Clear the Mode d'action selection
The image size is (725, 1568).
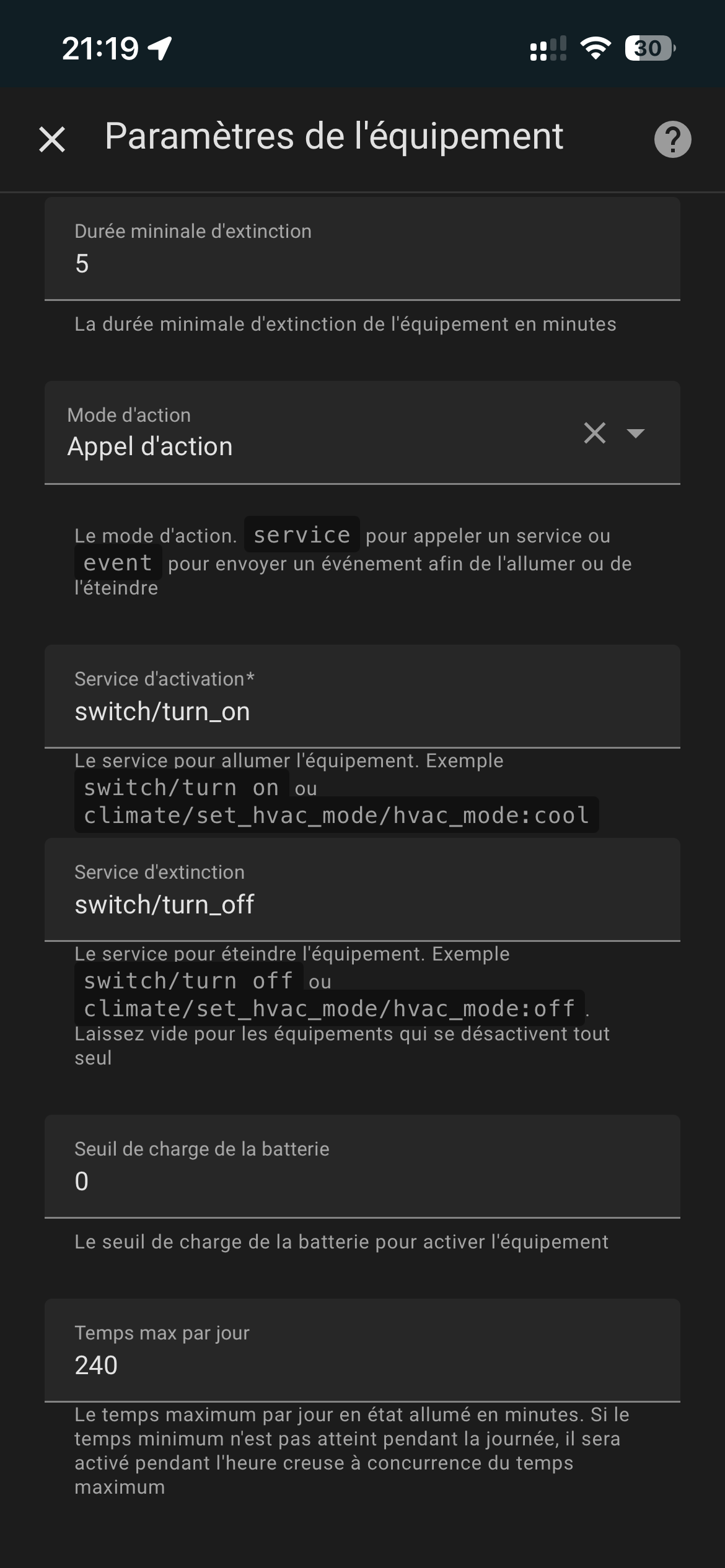[595, 433]
